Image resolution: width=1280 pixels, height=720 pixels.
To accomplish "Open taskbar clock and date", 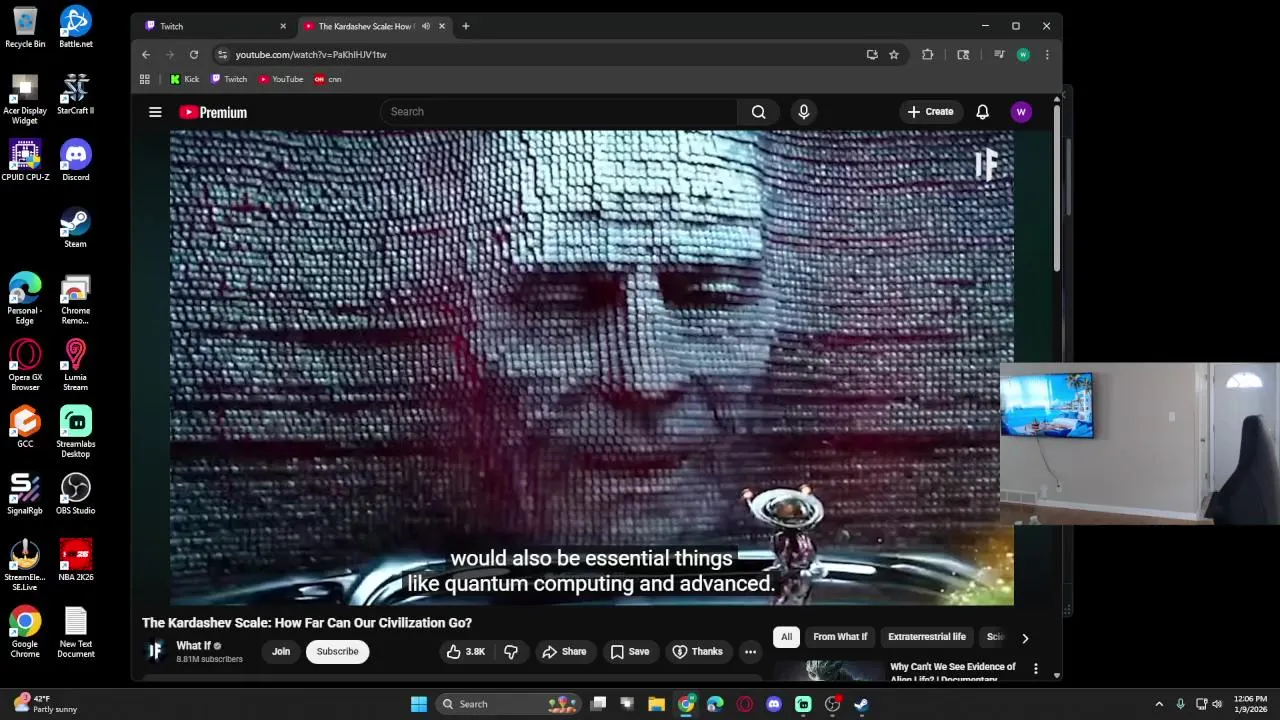I will (x=1251, y=704).
